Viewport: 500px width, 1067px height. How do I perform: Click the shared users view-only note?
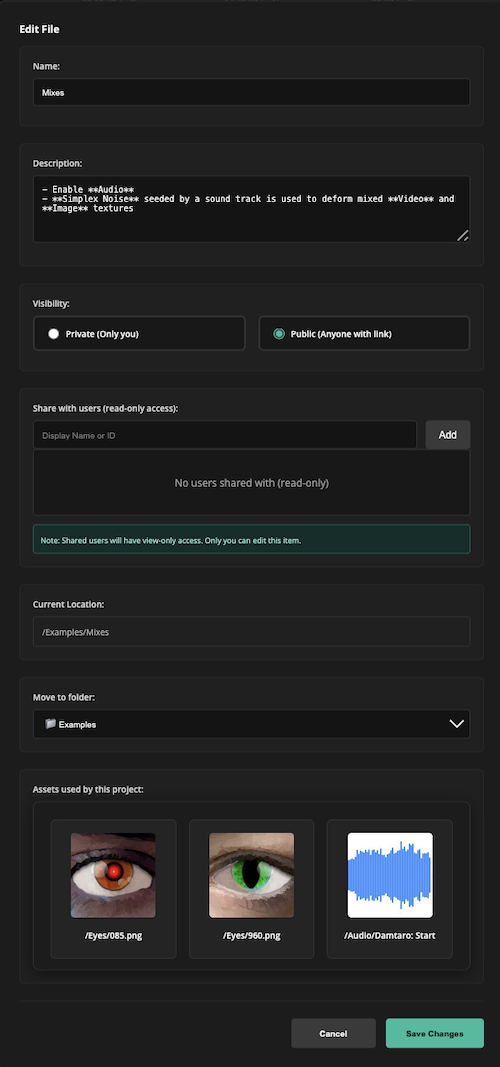[252, 539]
